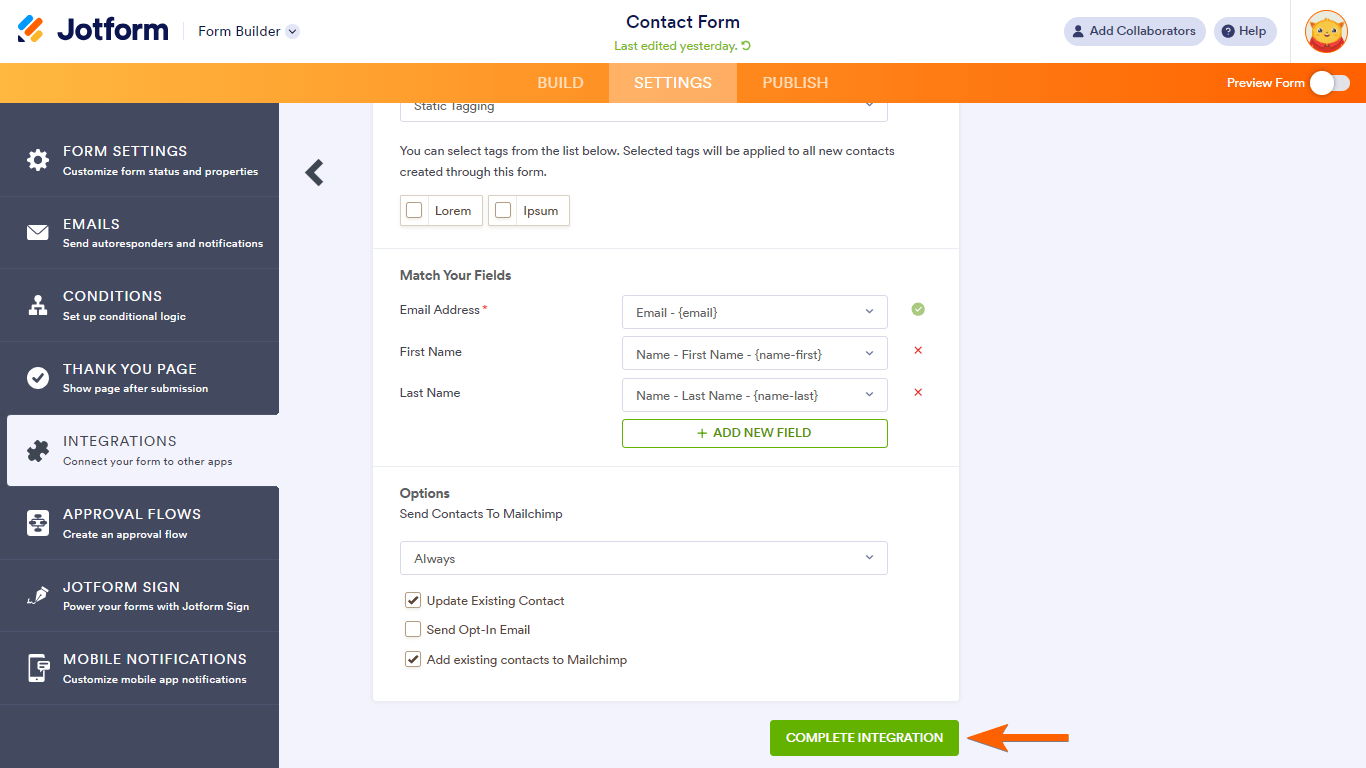The height and width of the screenshot is (768, 1366).
Task: Clear the First Name field mapping
Action: pos(918,351)
